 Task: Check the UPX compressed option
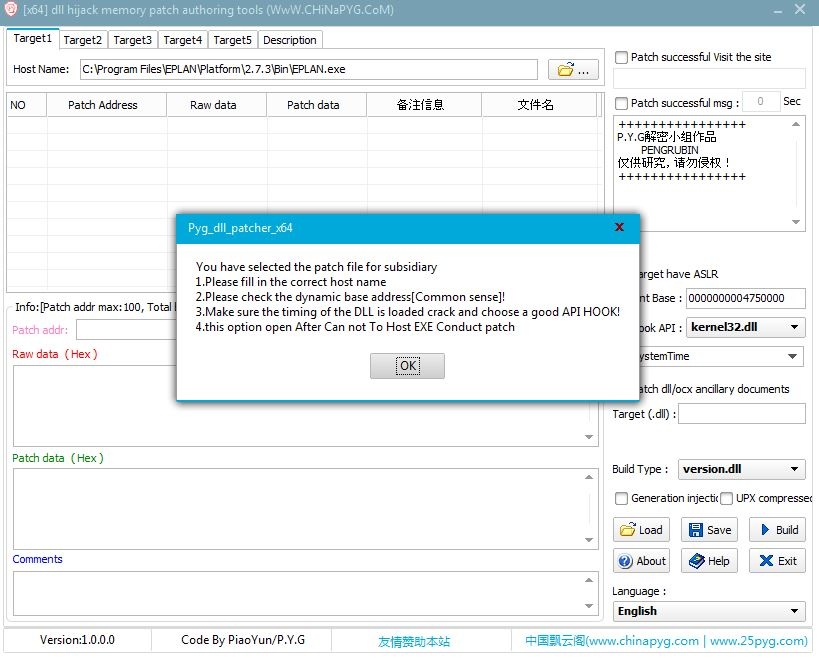coord(726,499)
